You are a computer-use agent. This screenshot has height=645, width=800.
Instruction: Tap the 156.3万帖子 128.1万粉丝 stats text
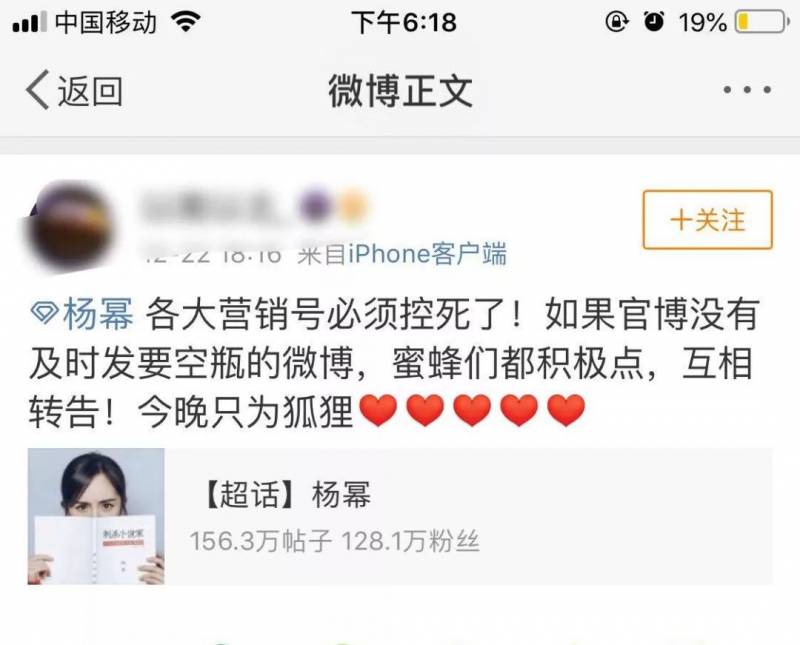(335, 541)
